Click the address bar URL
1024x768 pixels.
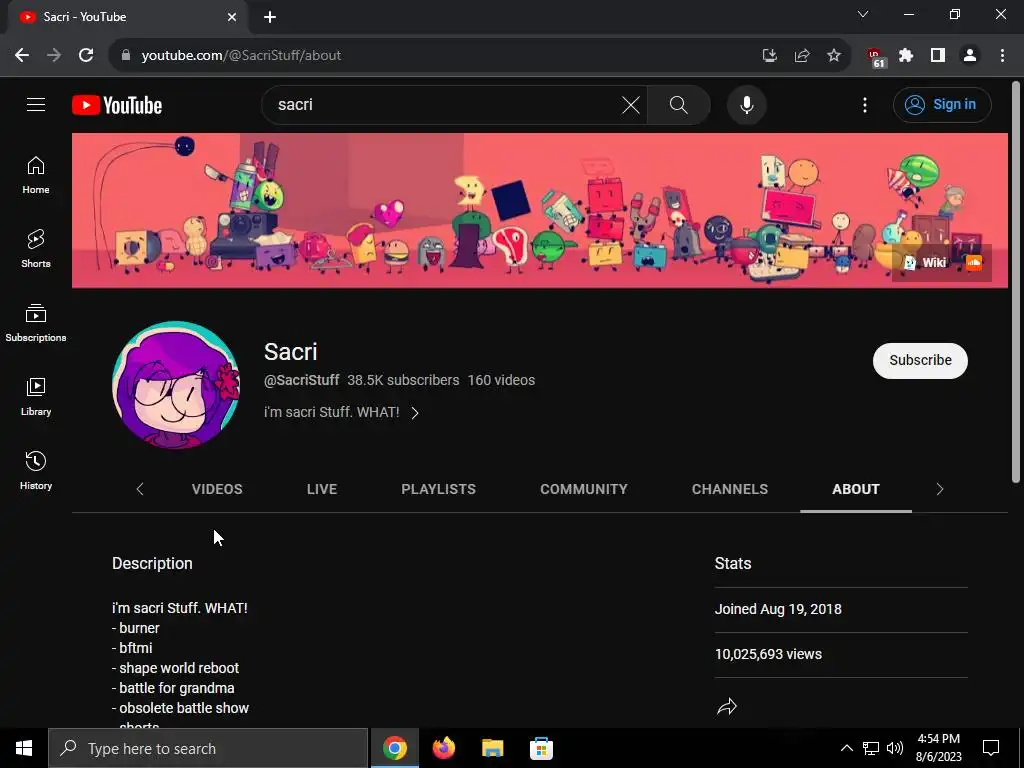[242, 56]
